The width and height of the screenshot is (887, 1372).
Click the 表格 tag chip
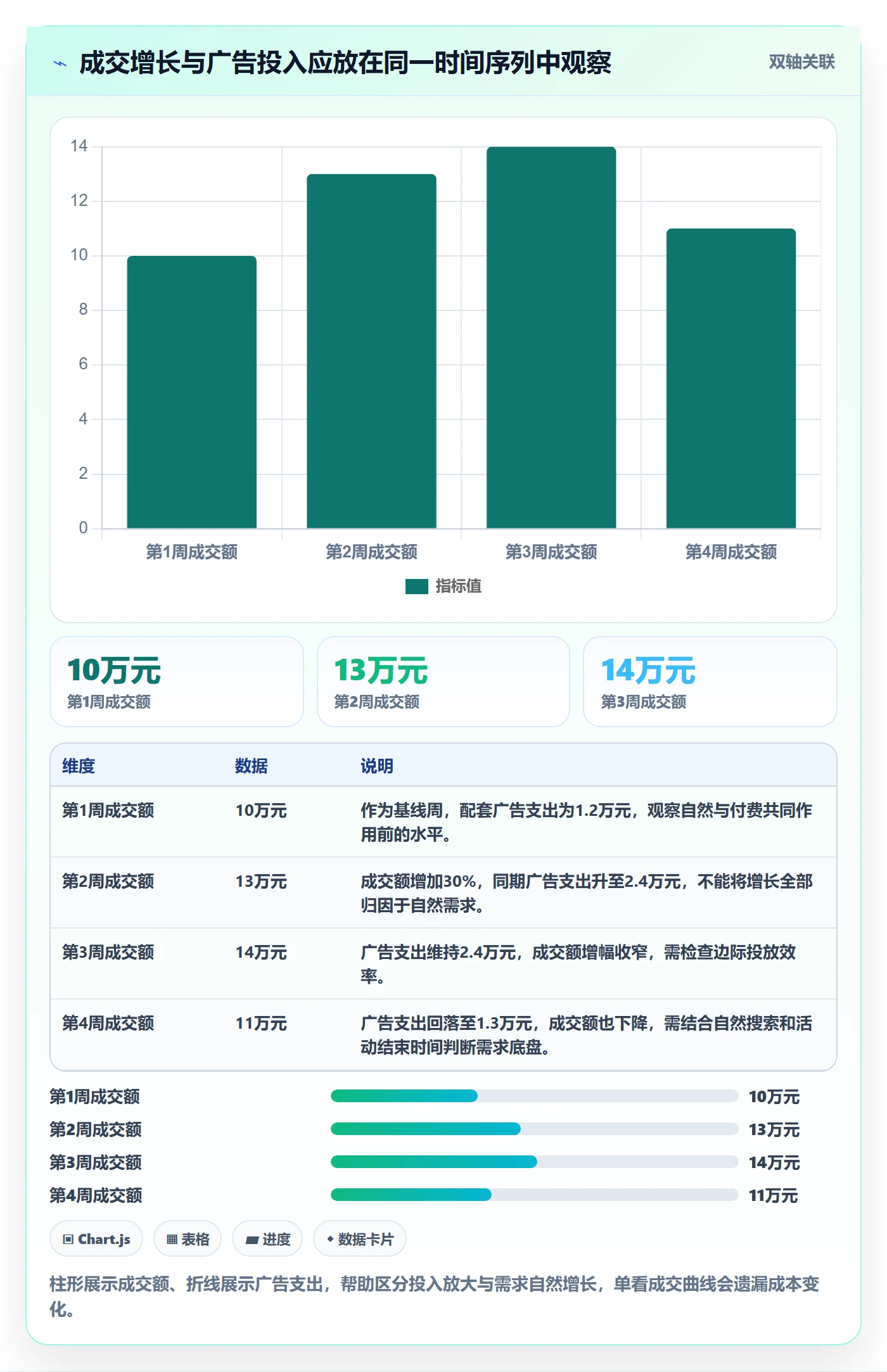click(188, 1238)
